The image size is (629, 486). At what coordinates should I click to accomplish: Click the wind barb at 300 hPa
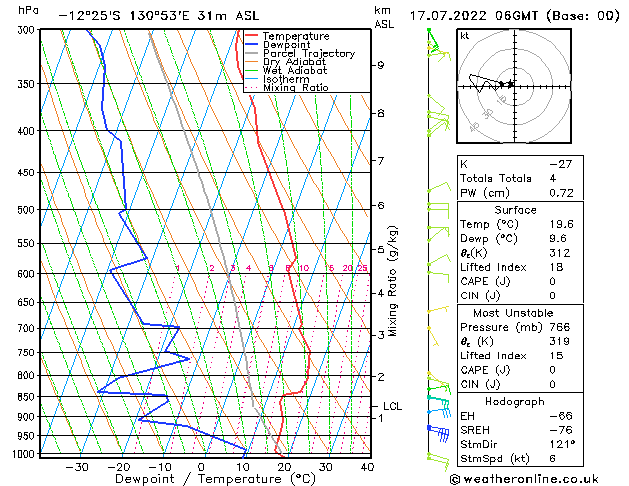(x=434, y=42)
